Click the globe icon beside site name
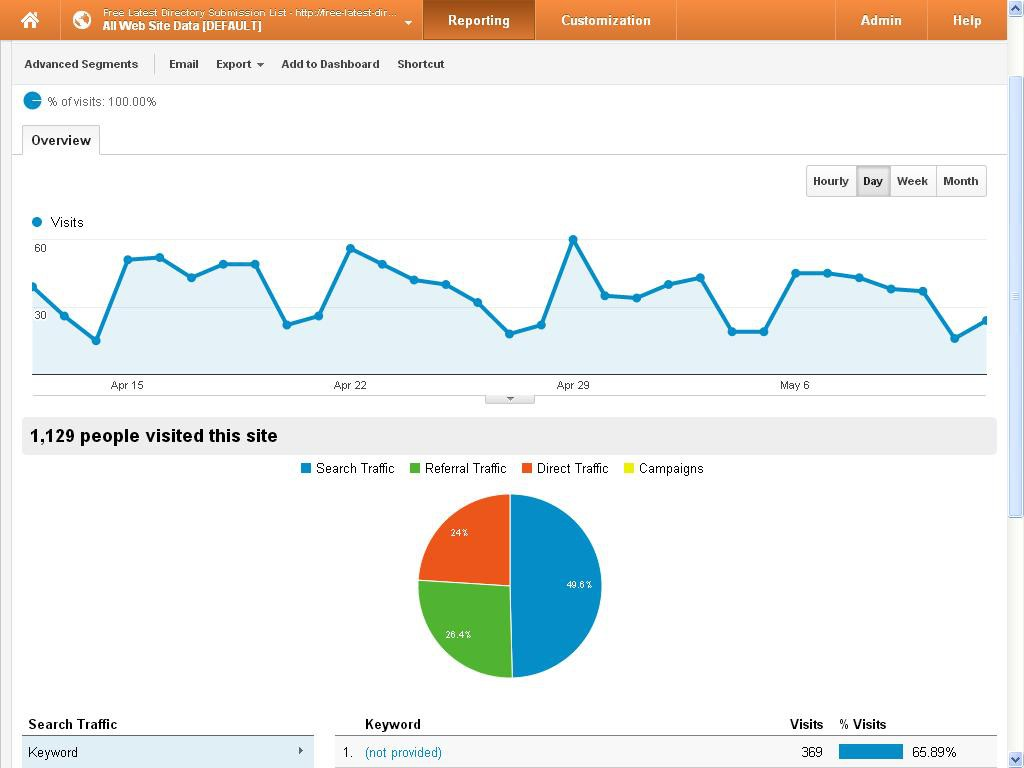The width and height of the screenshot is (1024, 768). point(82,20)
